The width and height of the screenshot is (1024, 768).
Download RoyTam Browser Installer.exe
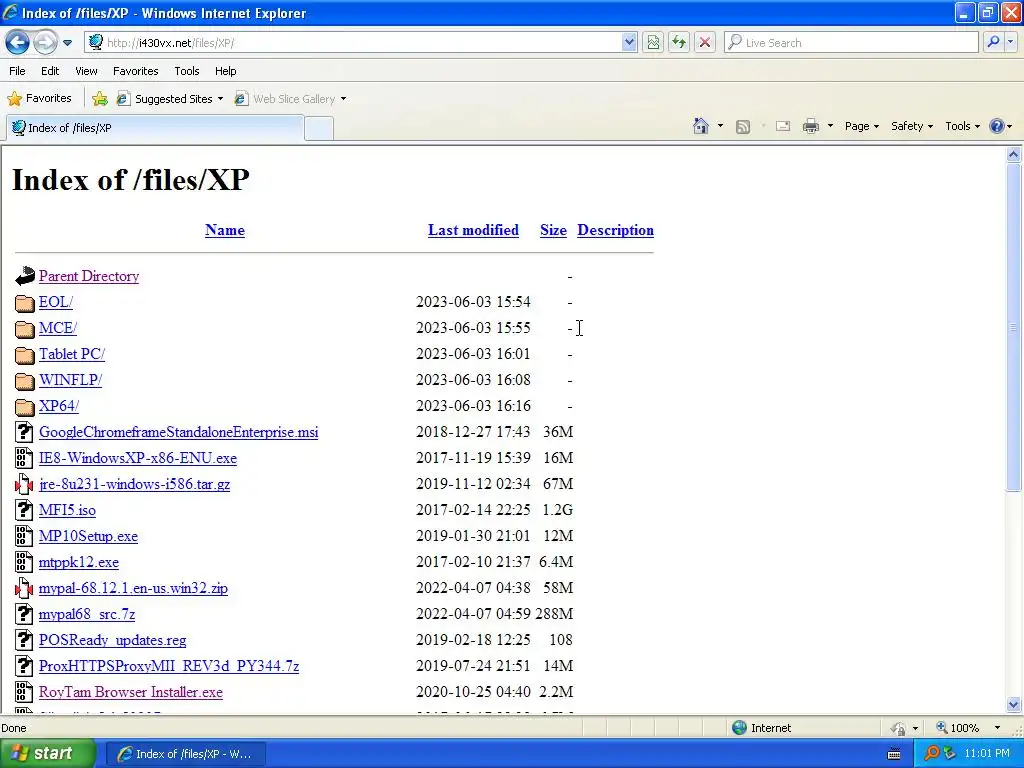click(131, 692)
